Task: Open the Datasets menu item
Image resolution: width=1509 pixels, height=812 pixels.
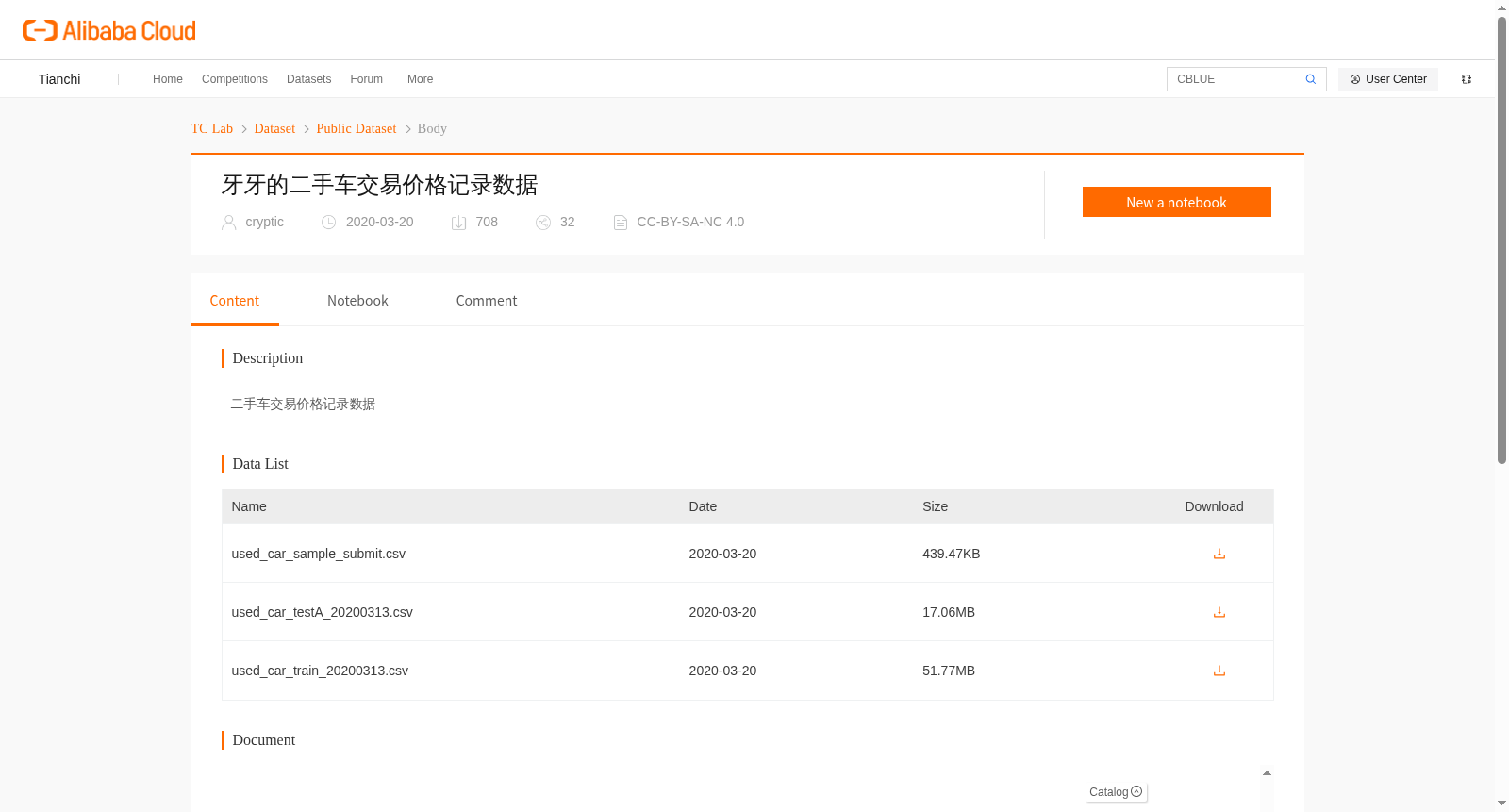Action: [308, 79]
